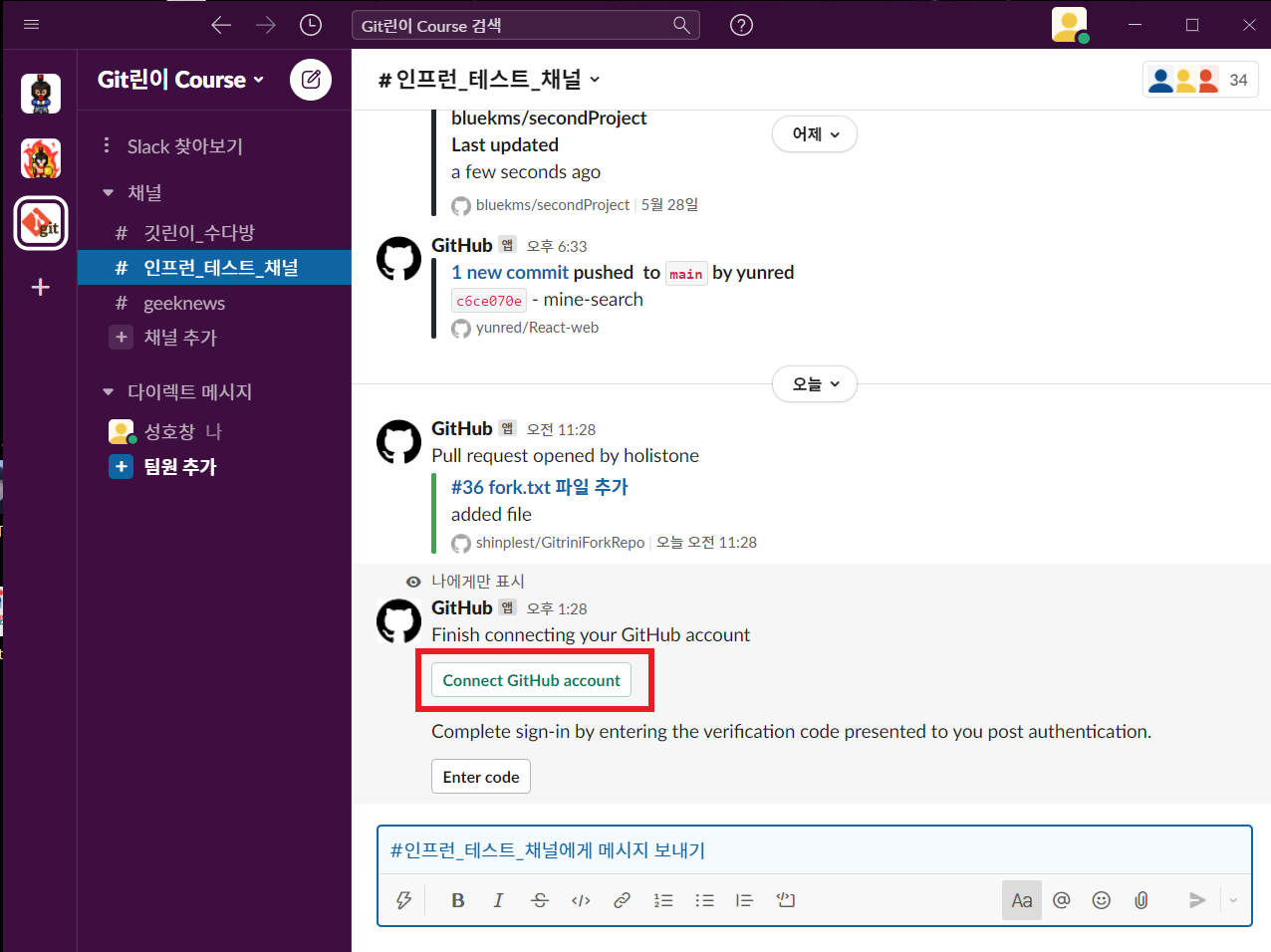Switch to second workspace with red icon
The width and height of the screenshot is (1271, 952).
[x=41, y=158]
